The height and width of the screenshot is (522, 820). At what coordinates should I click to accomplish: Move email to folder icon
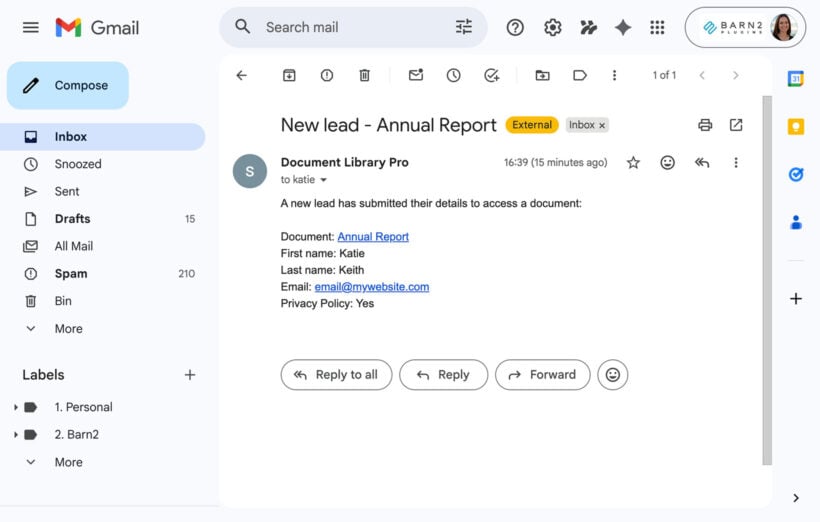pyautogui.click(x=542, y=75)
